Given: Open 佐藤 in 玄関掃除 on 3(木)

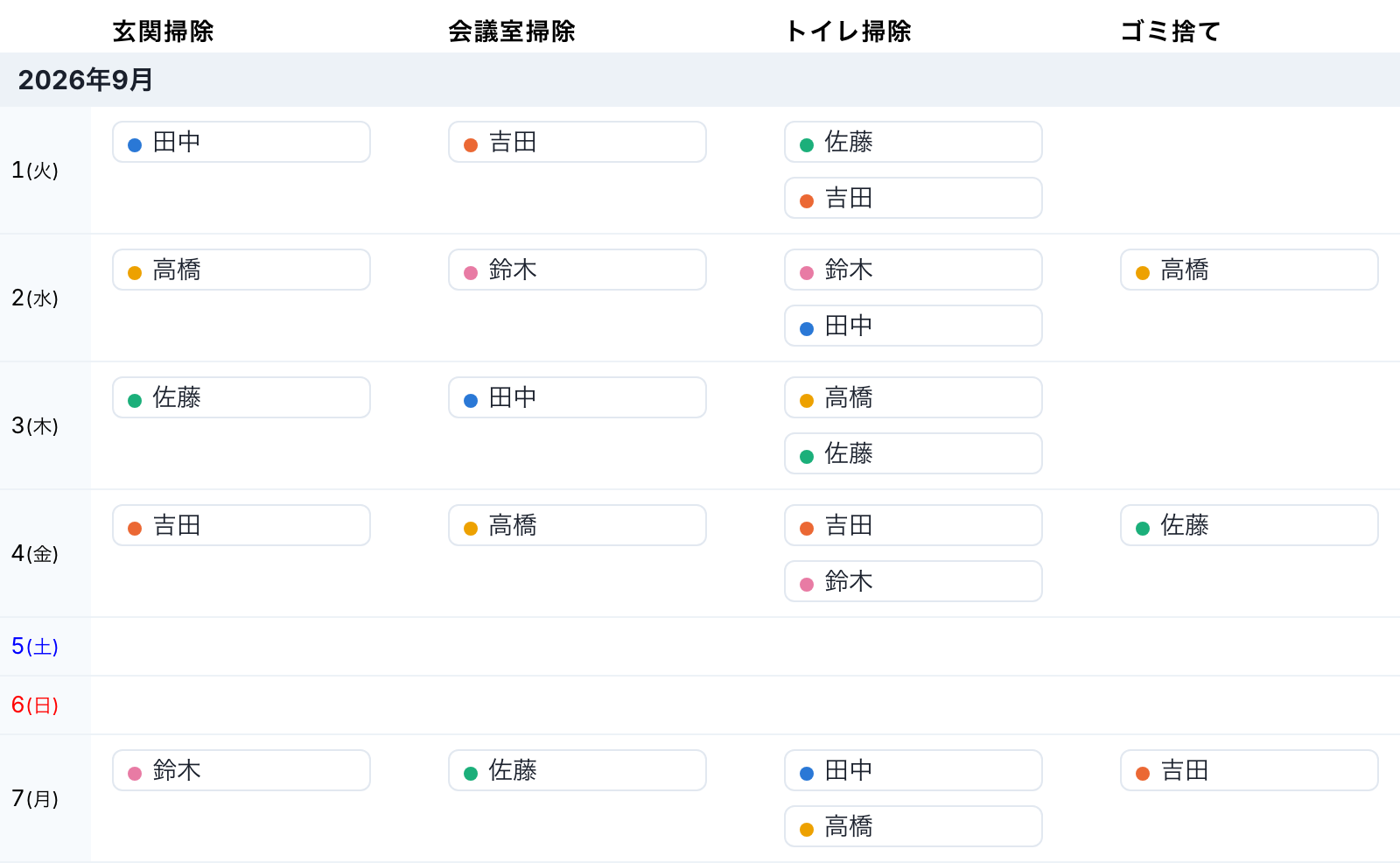Looking at the screenshot, I should (x=241, y=397).
